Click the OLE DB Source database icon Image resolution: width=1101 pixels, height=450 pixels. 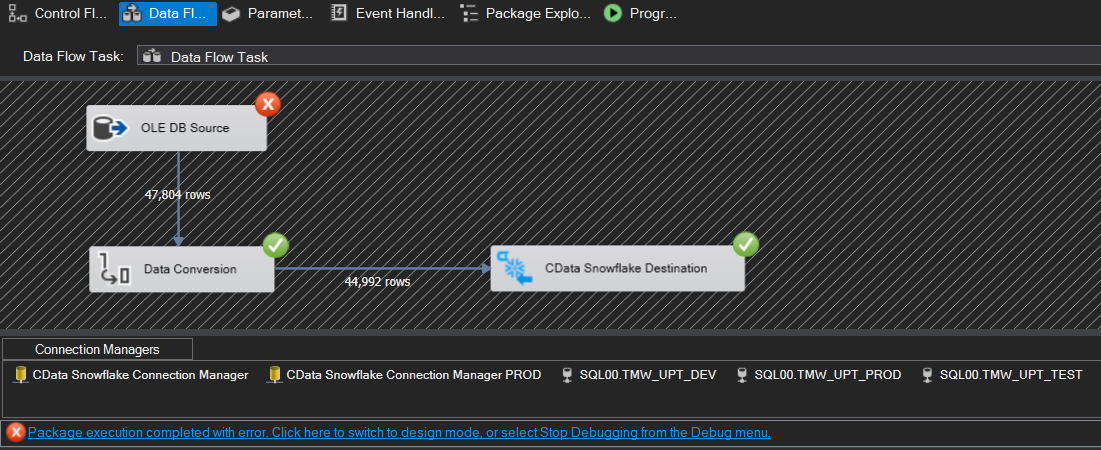coord(110,128)
